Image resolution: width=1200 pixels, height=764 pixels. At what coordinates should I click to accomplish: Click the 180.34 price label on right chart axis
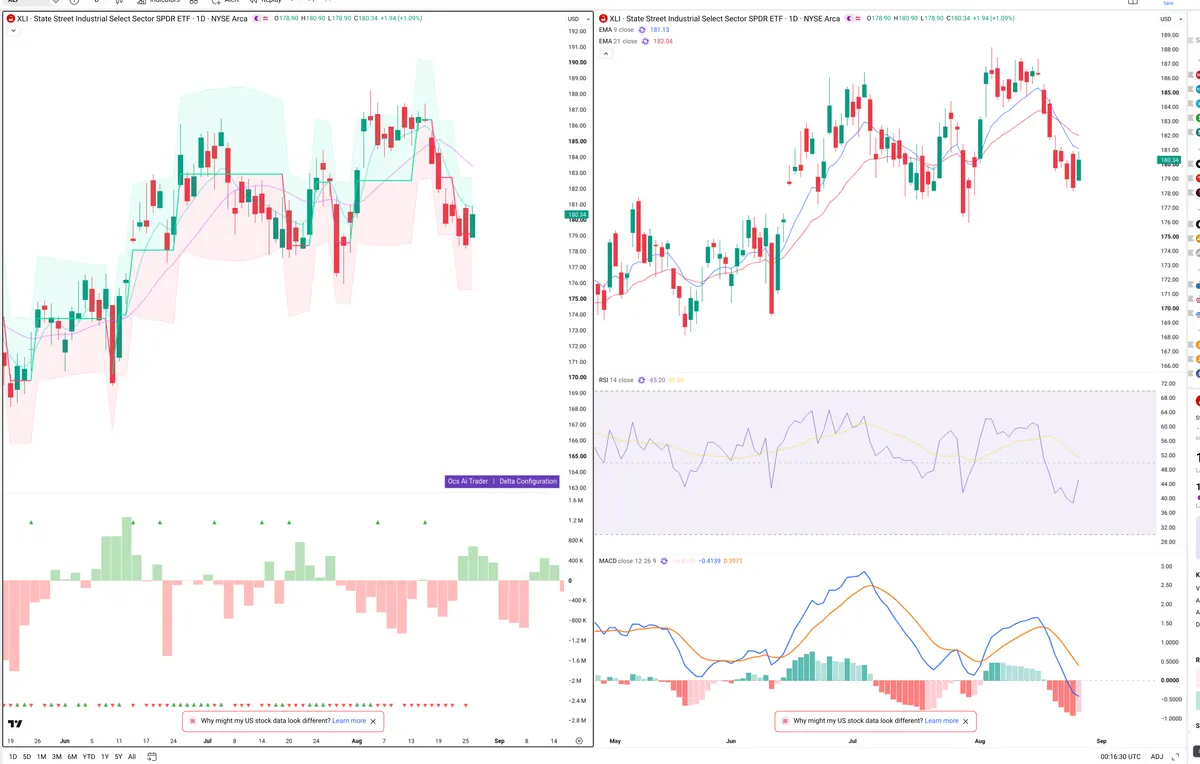point(1169,160)
